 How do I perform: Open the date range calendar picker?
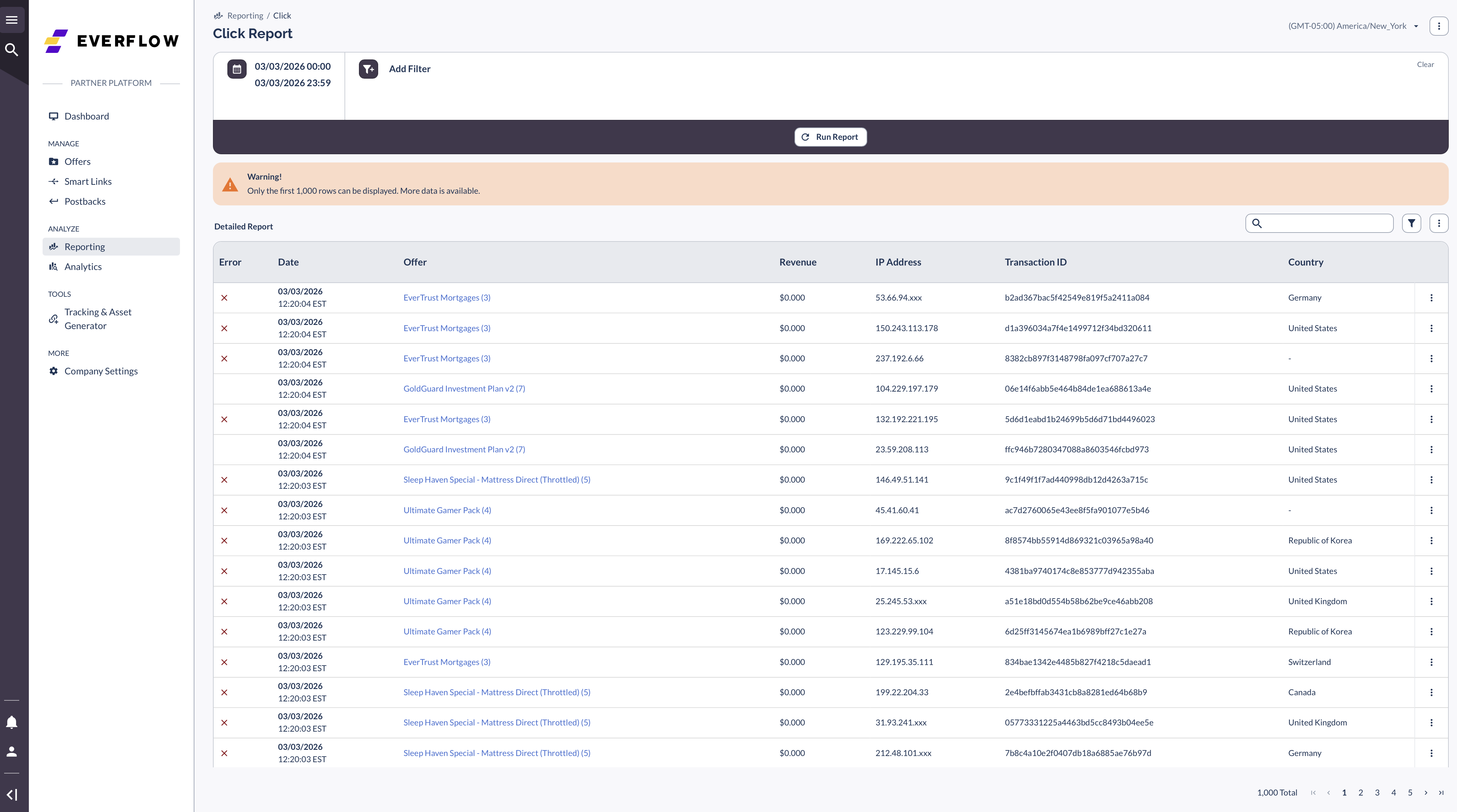tap(236, 69)
